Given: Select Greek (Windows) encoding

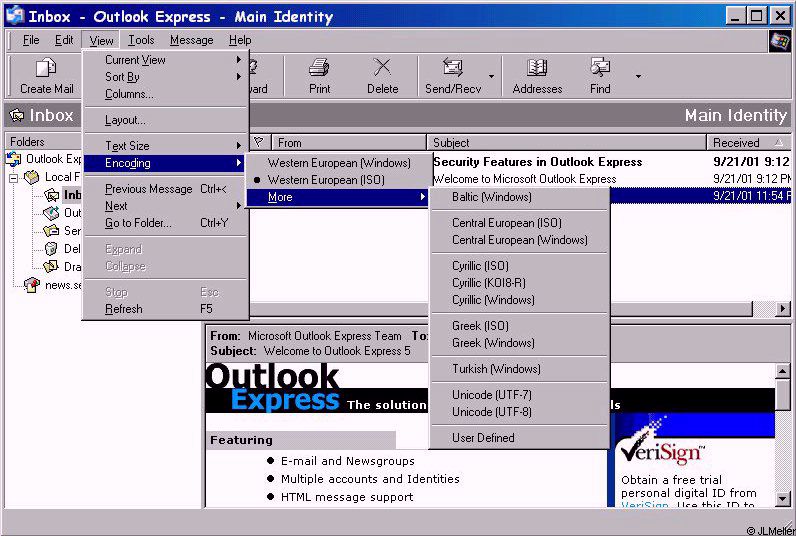Looking at the screenshot, I should click(x=519, y=343).
